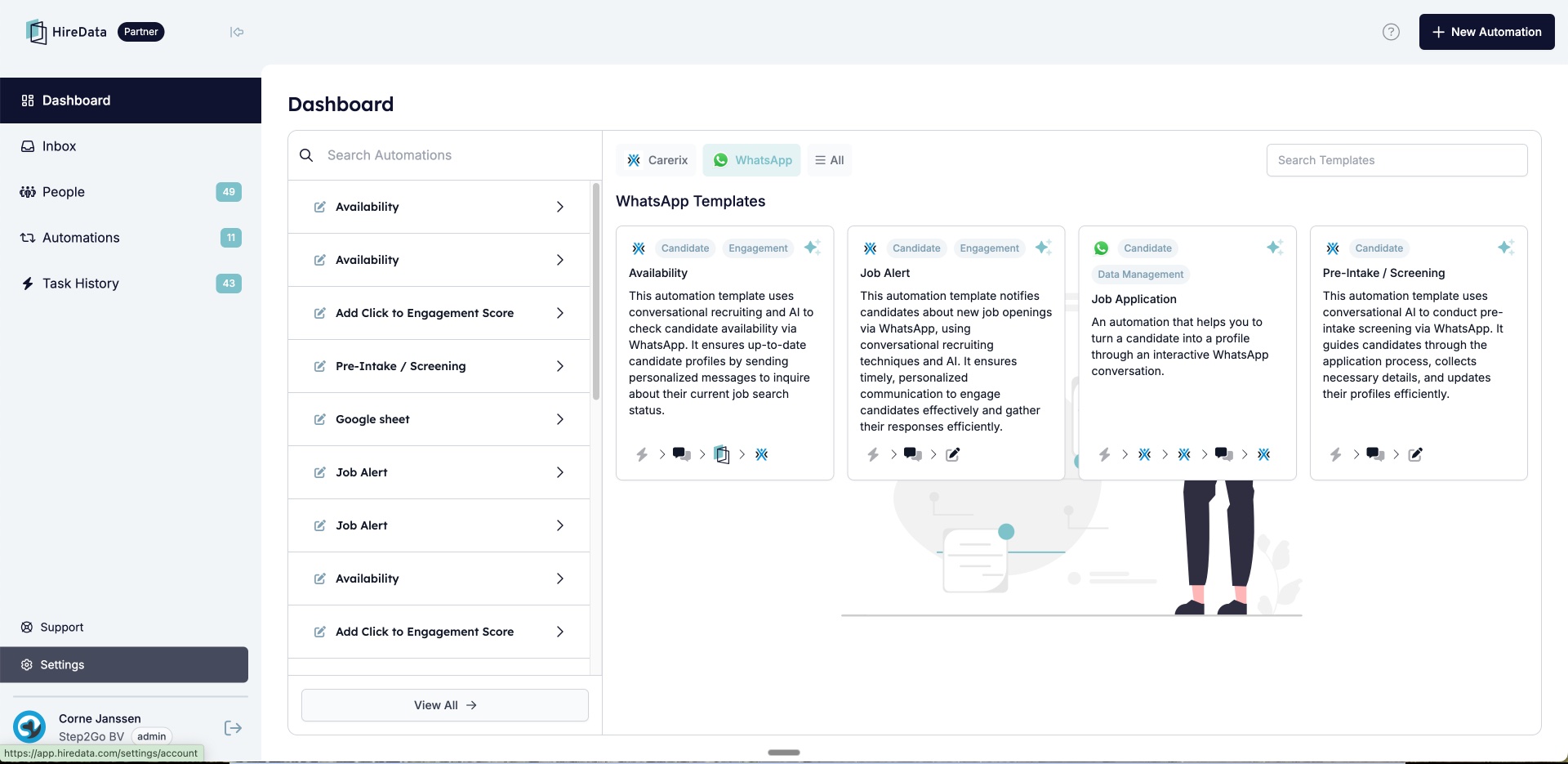Viewport: 1568px width, 764px height.
Task: Expand the Pre-Intake / Screening automation chevron
Action: tap(560, 366)
